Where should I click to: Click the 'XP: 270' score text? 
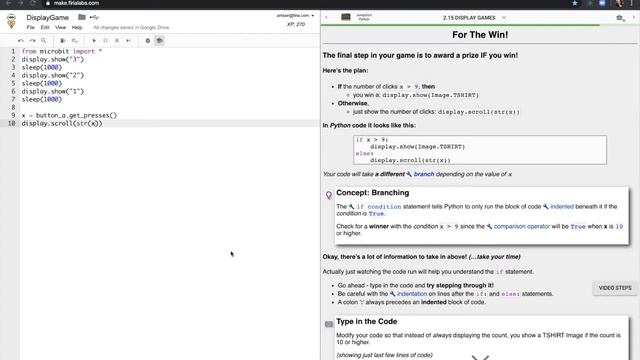pyautogui.click(x=296, y=24)
